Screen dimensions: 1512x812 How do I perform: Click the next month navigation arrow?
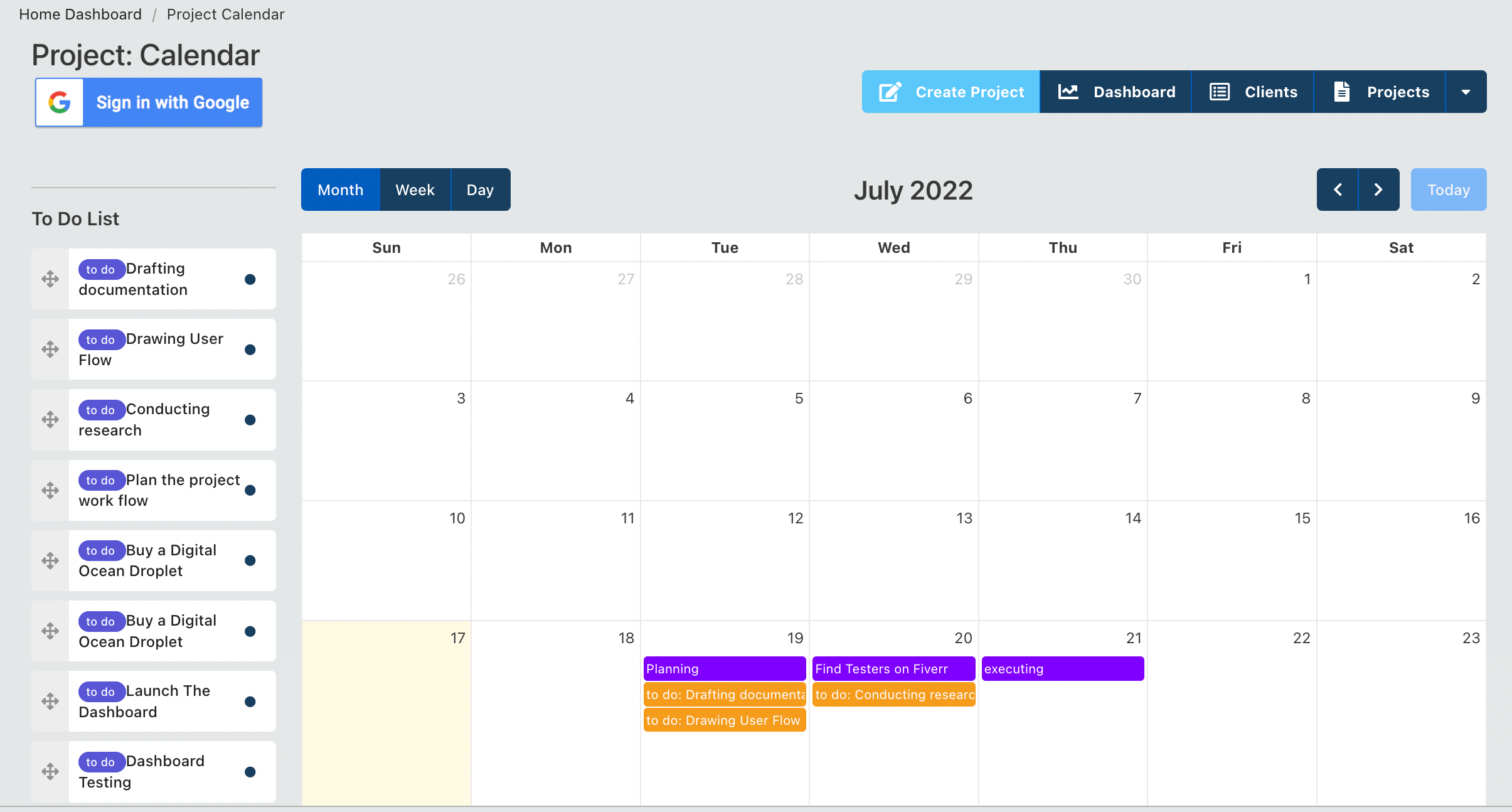point(1378,189)
